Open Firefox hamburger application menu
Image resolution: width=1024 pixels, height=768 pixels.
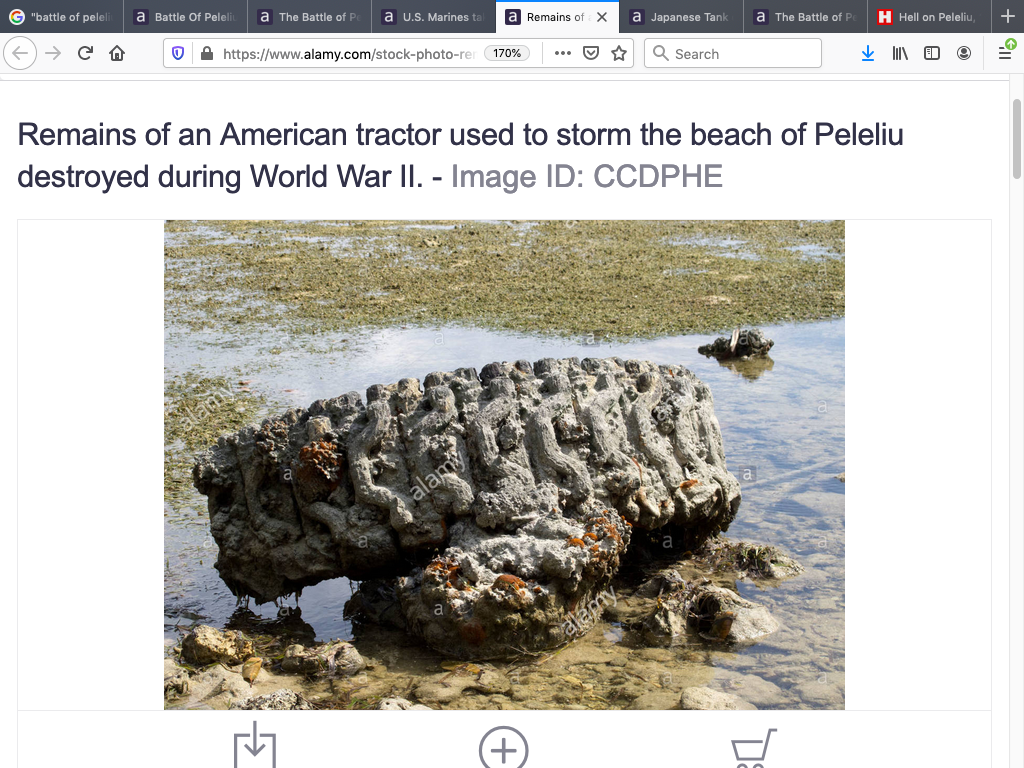click(x=1006, y=52)
